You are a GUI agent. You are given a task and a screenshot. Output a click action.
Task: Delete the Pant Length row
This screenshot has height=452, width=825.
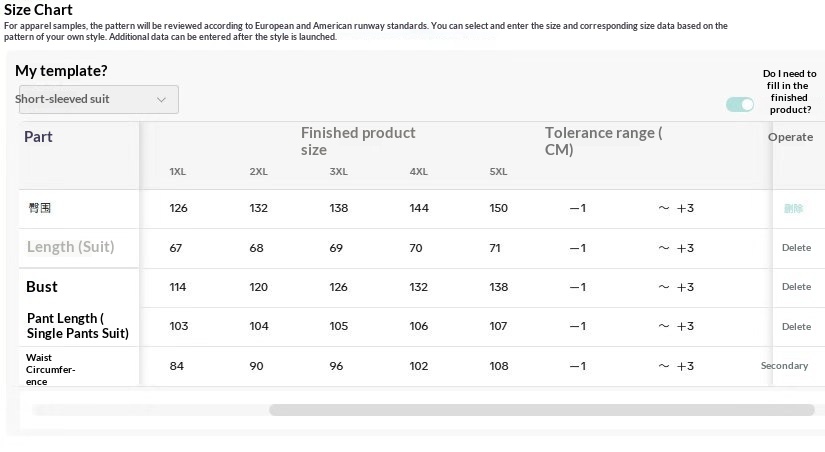click(x=796, y=326)
